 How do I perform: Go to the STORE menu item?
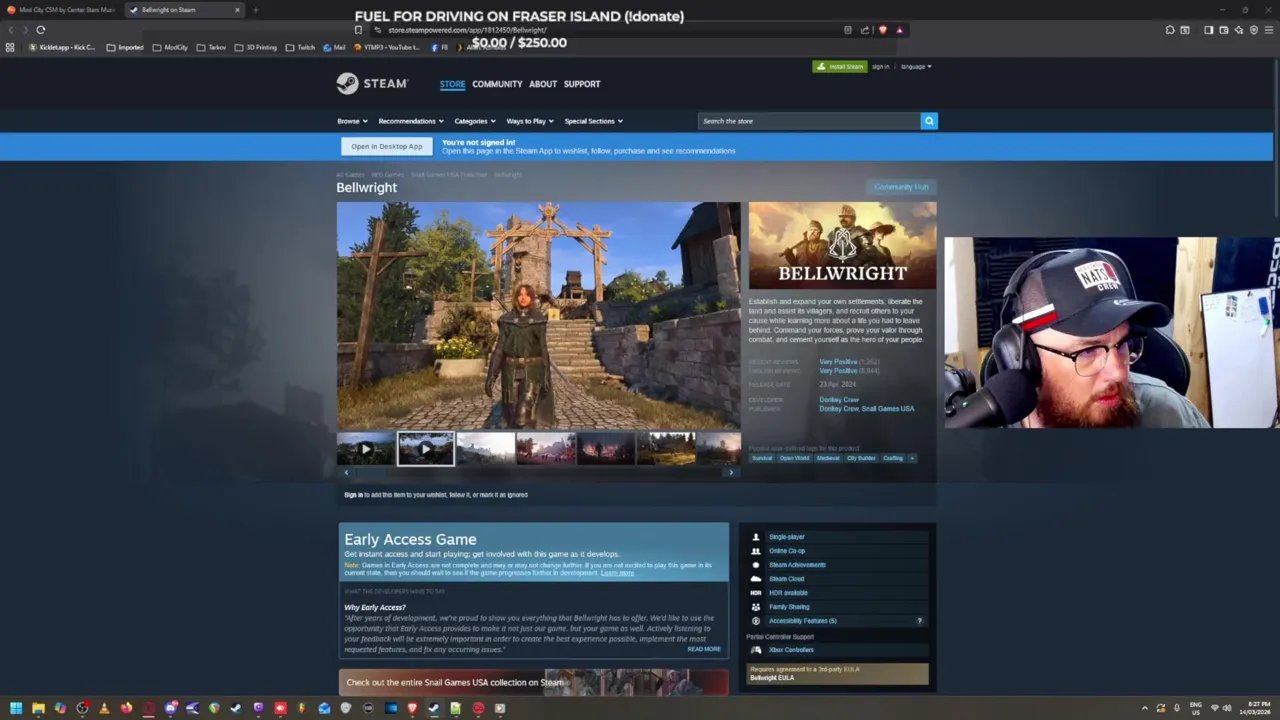tap(452, 84)
